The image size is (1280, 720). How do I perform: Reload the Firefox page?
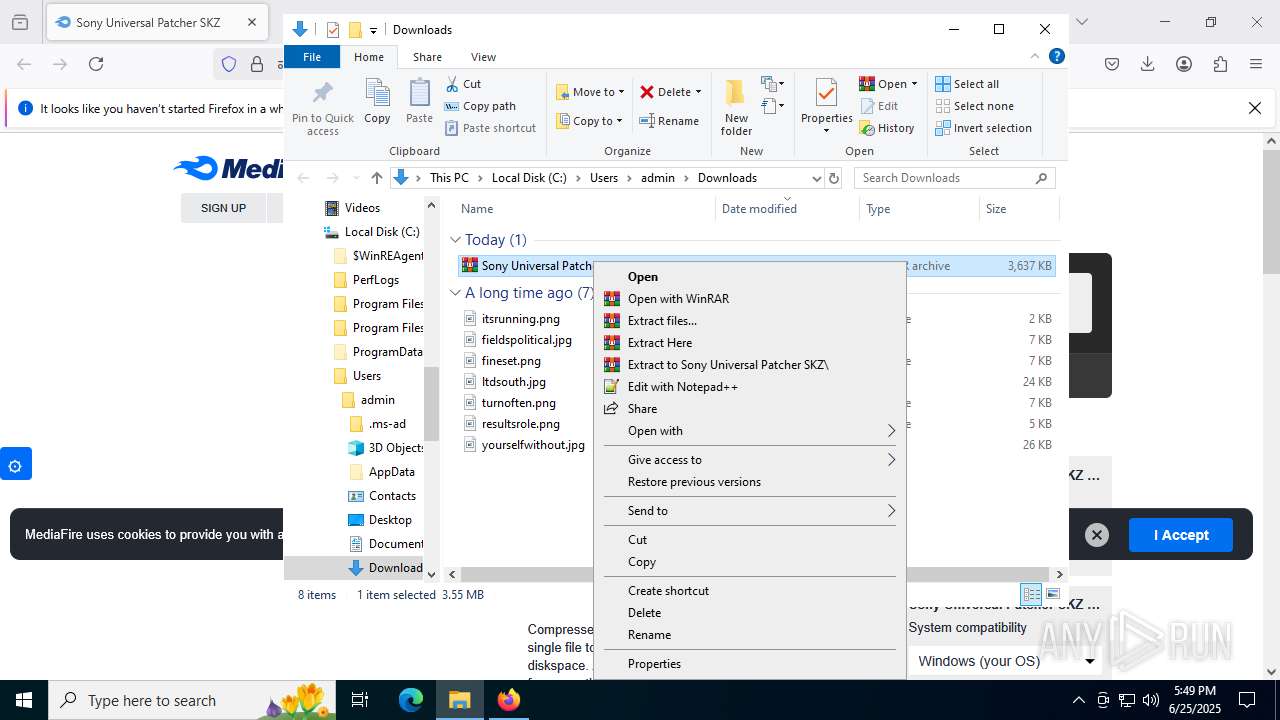point(96,64)
